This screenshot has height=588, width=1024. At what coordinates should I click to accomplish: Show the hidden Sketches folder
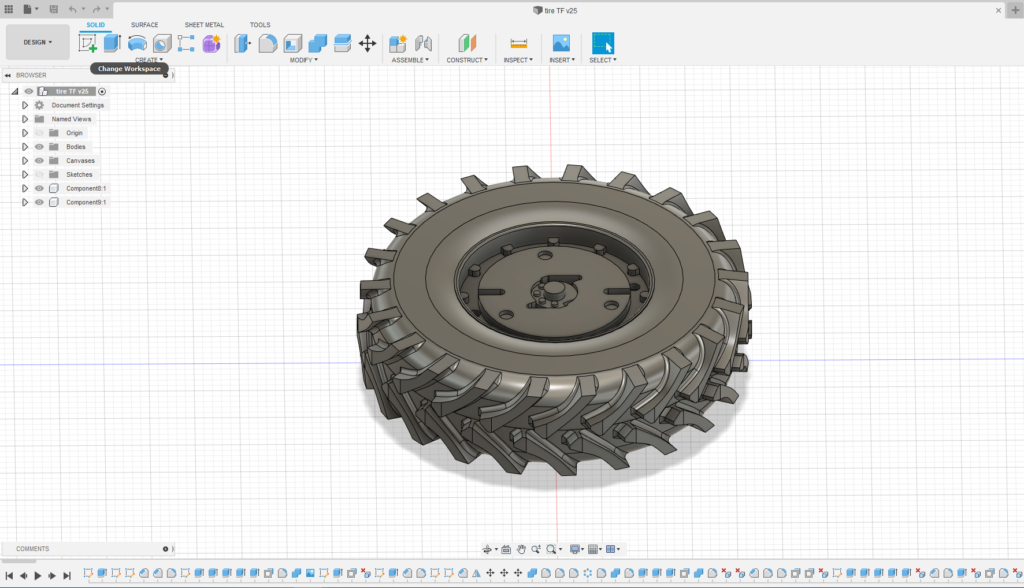coord(39,174)
